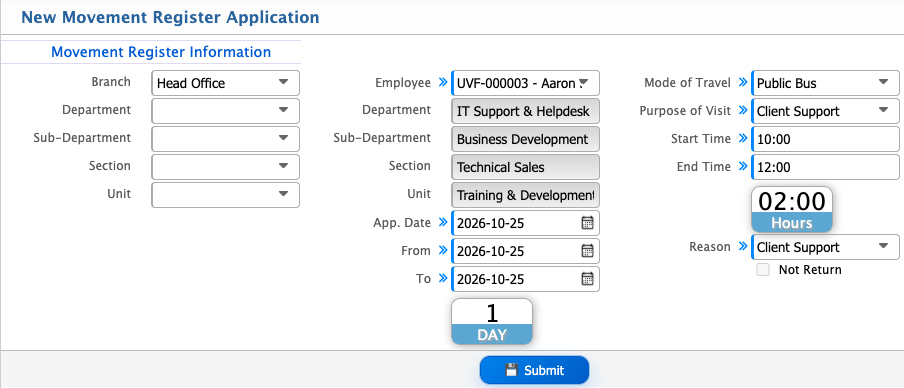Click read-only Unit field Training & Development

[x=525, y=195]
